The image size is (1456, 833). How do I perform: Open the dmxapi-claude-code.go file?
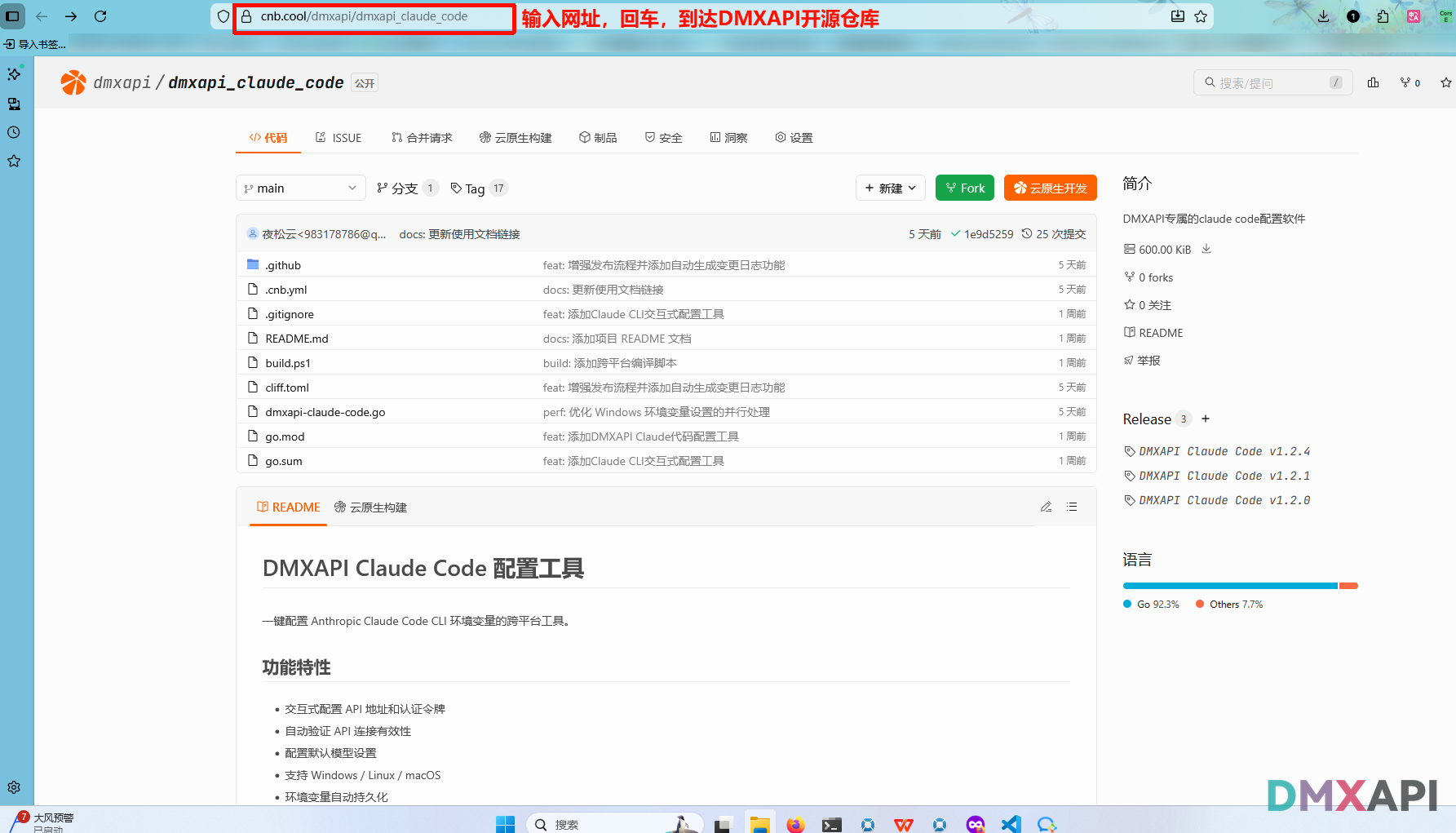[x=325, y=412]
